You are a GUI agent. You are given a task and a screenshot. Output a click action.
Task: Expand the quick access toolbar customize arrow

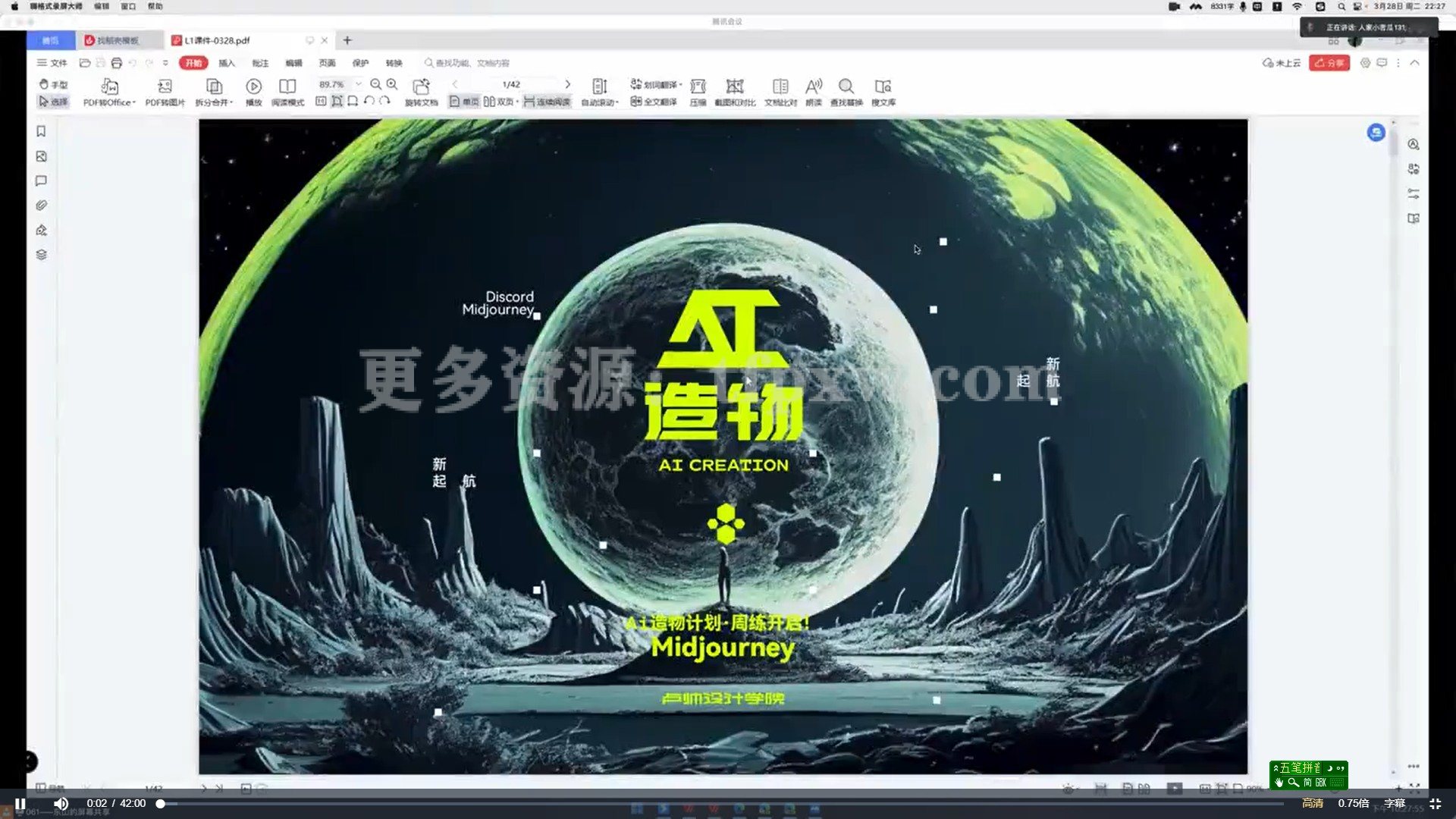[165, 63]
